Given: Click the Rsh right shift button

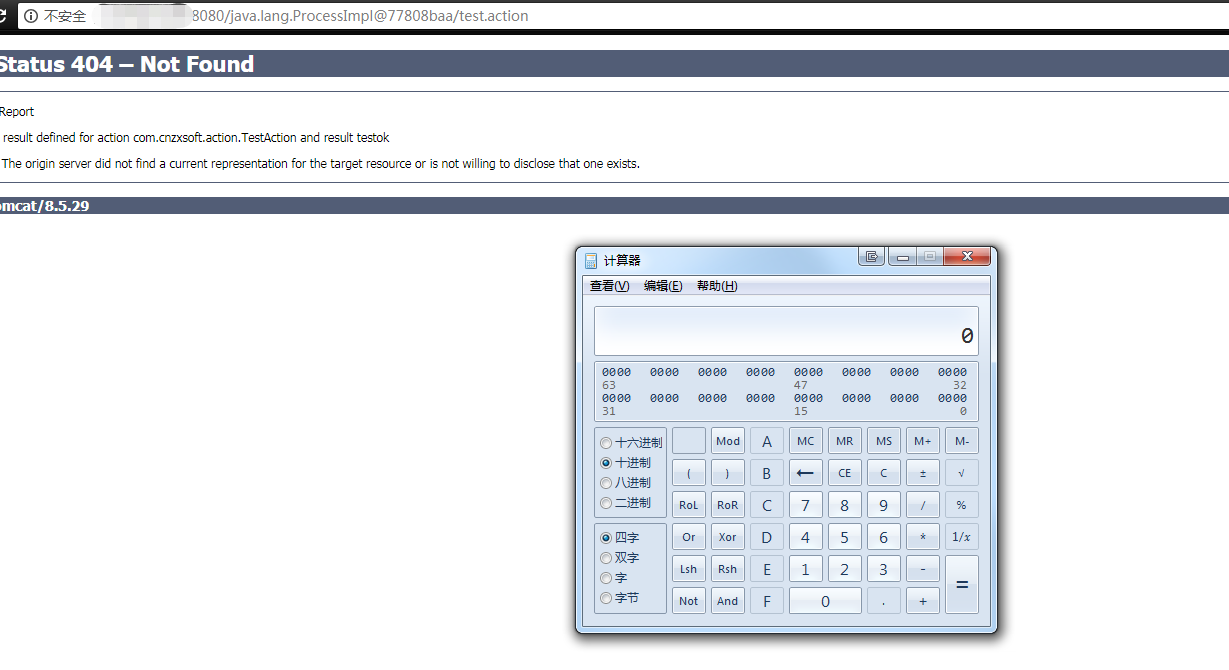Looking at the screenshot, I should pos(728,569).
